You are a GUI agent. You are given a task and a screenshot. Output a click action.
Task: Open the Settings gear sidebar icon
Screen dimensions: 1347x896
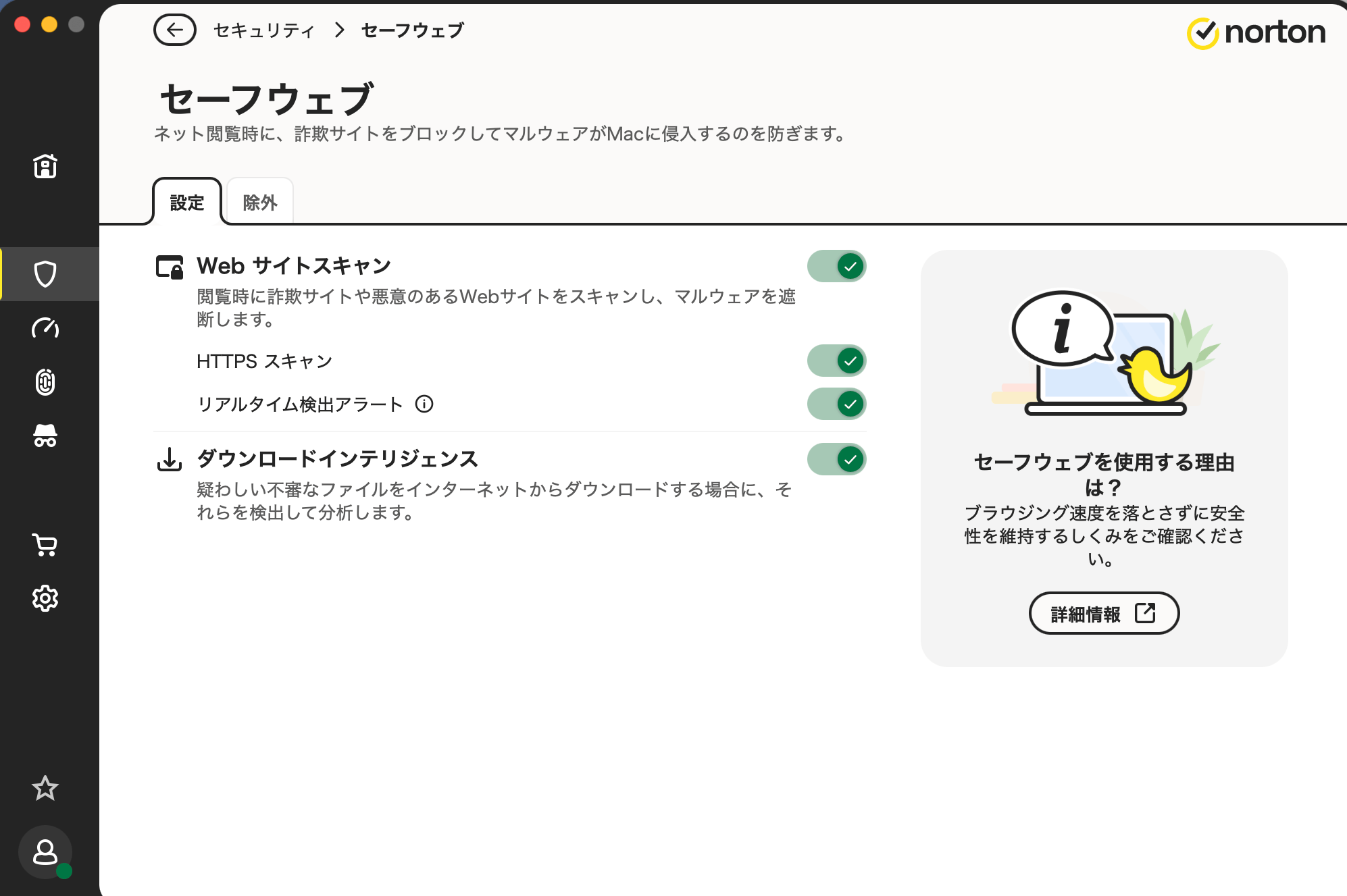coord(45,598)
